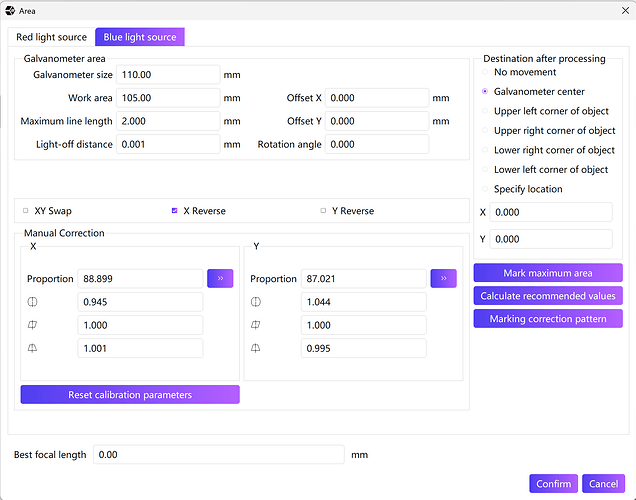Click the Galvanometer size field
Viewport: 636px width, 500px height.
click(168, 75)
